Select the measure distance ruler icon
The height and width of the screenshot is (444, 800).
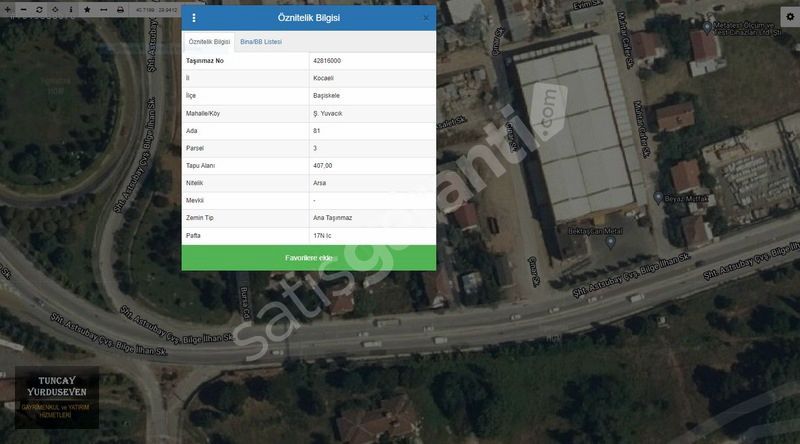[104, 9]
